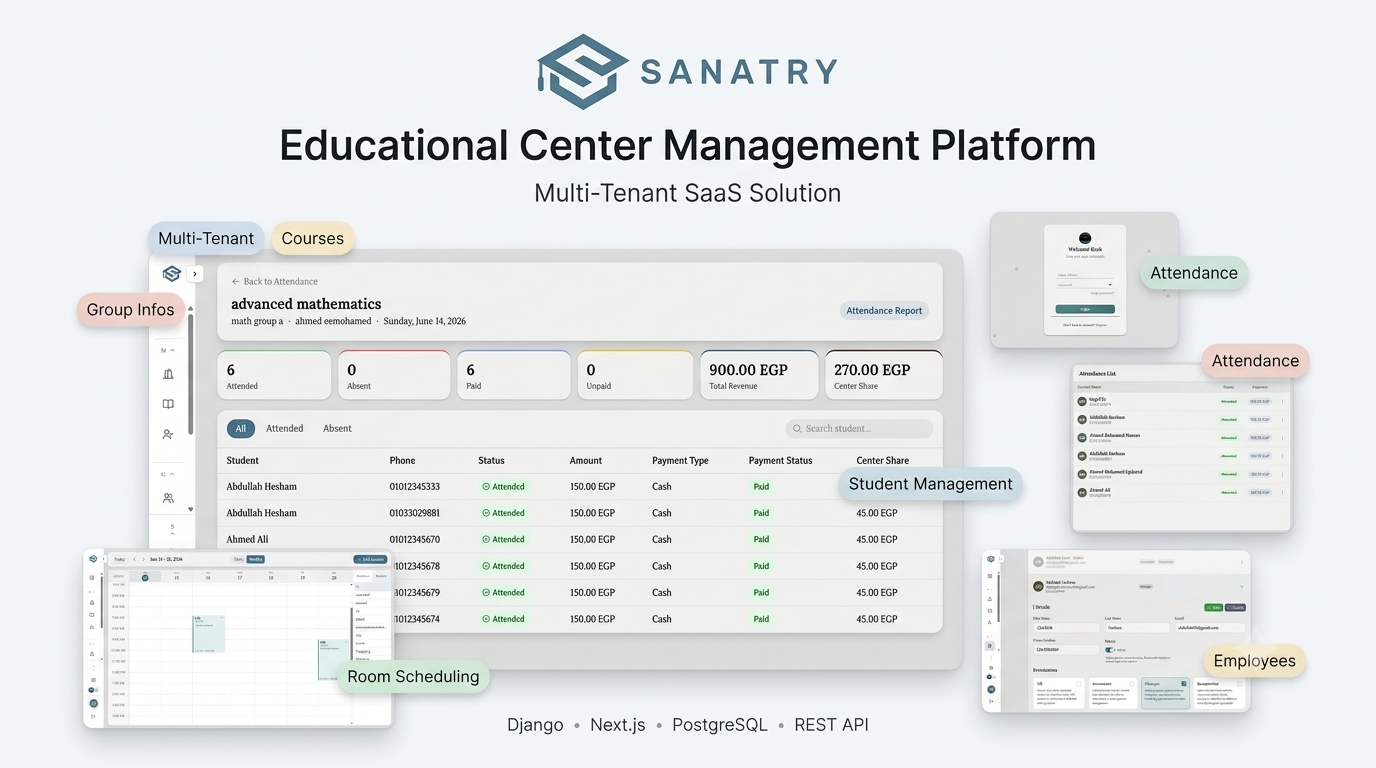Image resolution: width=1376 pixels, height=768 pixels.
Task: Click into the Search student field
Action: [x=859, y=429]
